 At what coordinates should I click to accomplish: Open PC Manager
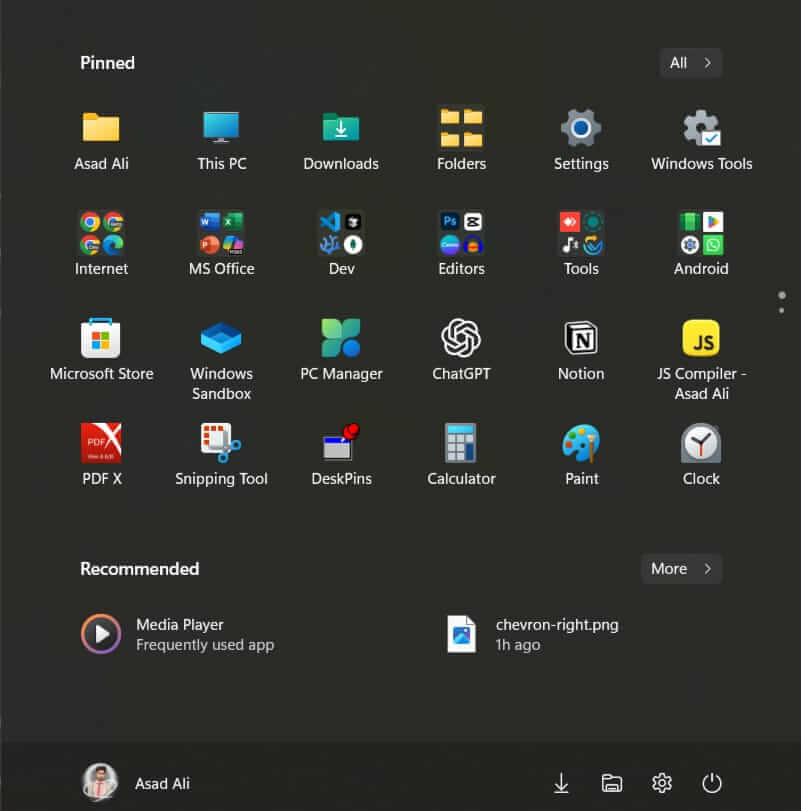(341, 350)
